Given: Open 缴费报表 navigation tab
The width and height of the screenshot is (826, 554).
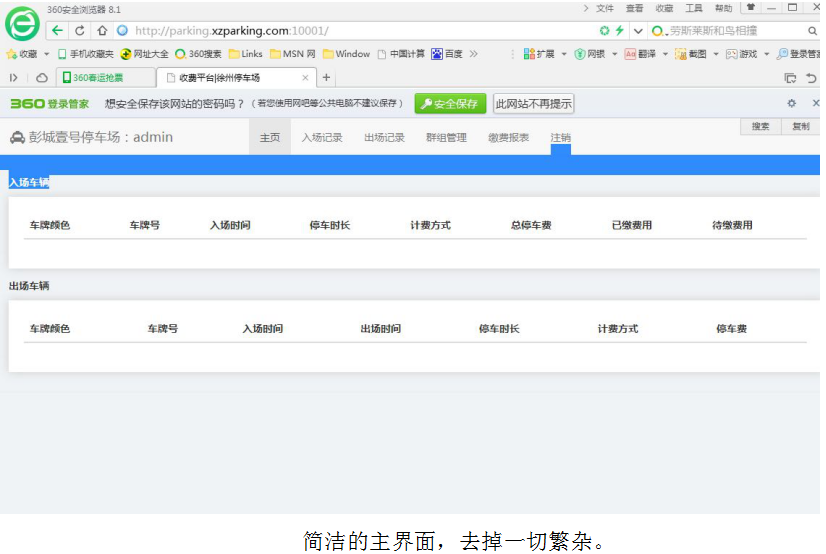Looking at the screenshot, I should (x=508, y=137).
